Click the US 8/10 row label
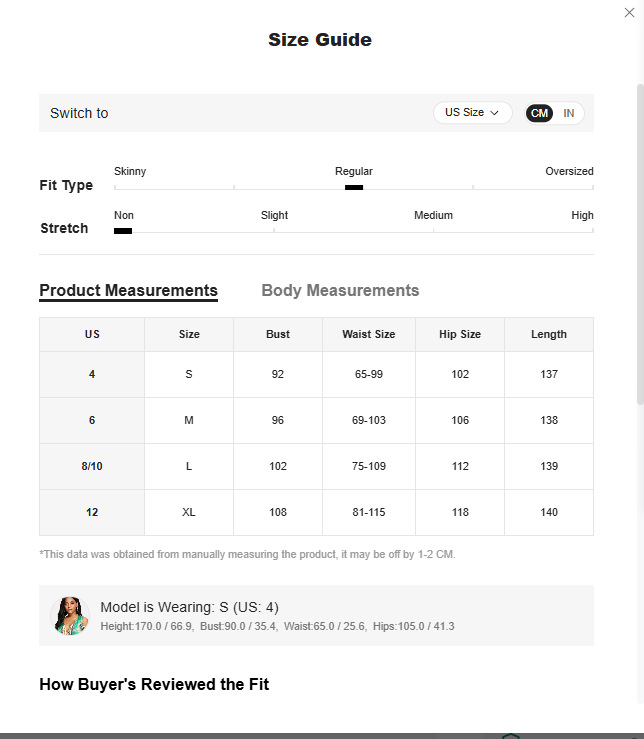 [92, 466]
